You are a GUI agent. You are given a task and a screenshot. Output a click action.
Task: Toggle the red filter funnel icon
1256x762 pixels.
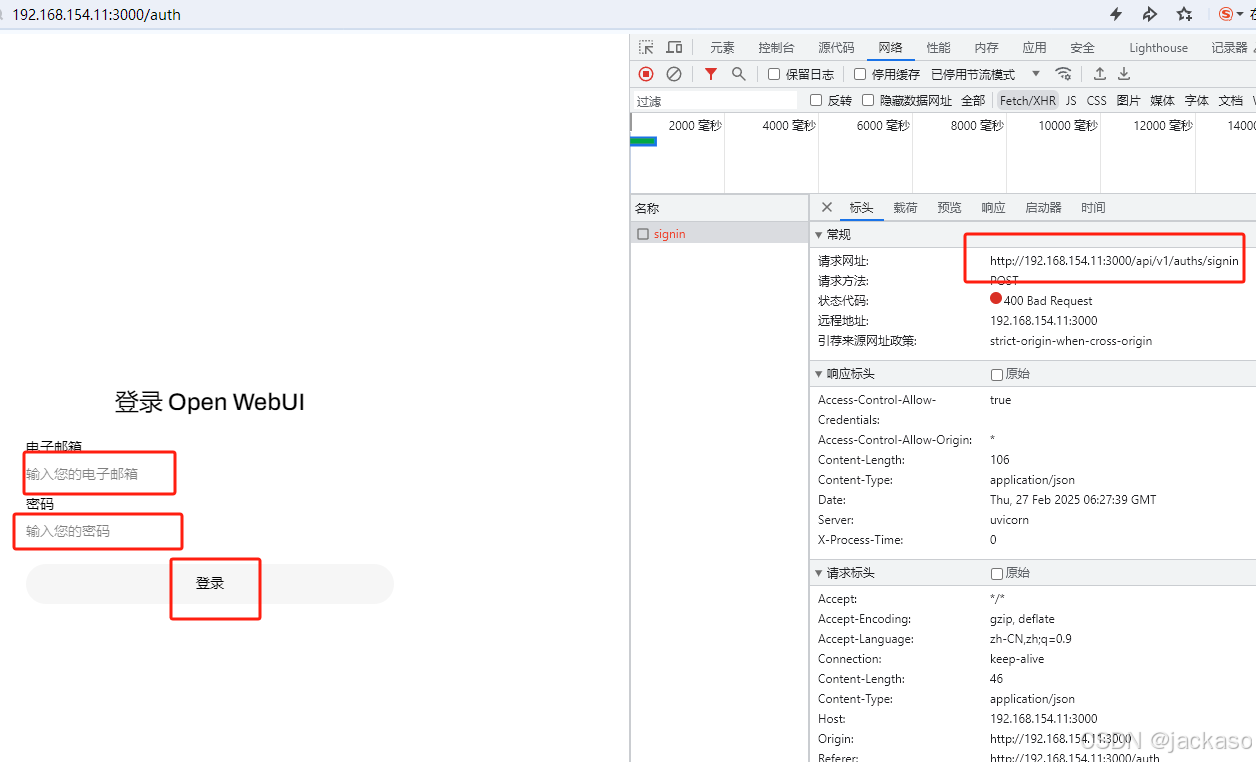point(711,74)
